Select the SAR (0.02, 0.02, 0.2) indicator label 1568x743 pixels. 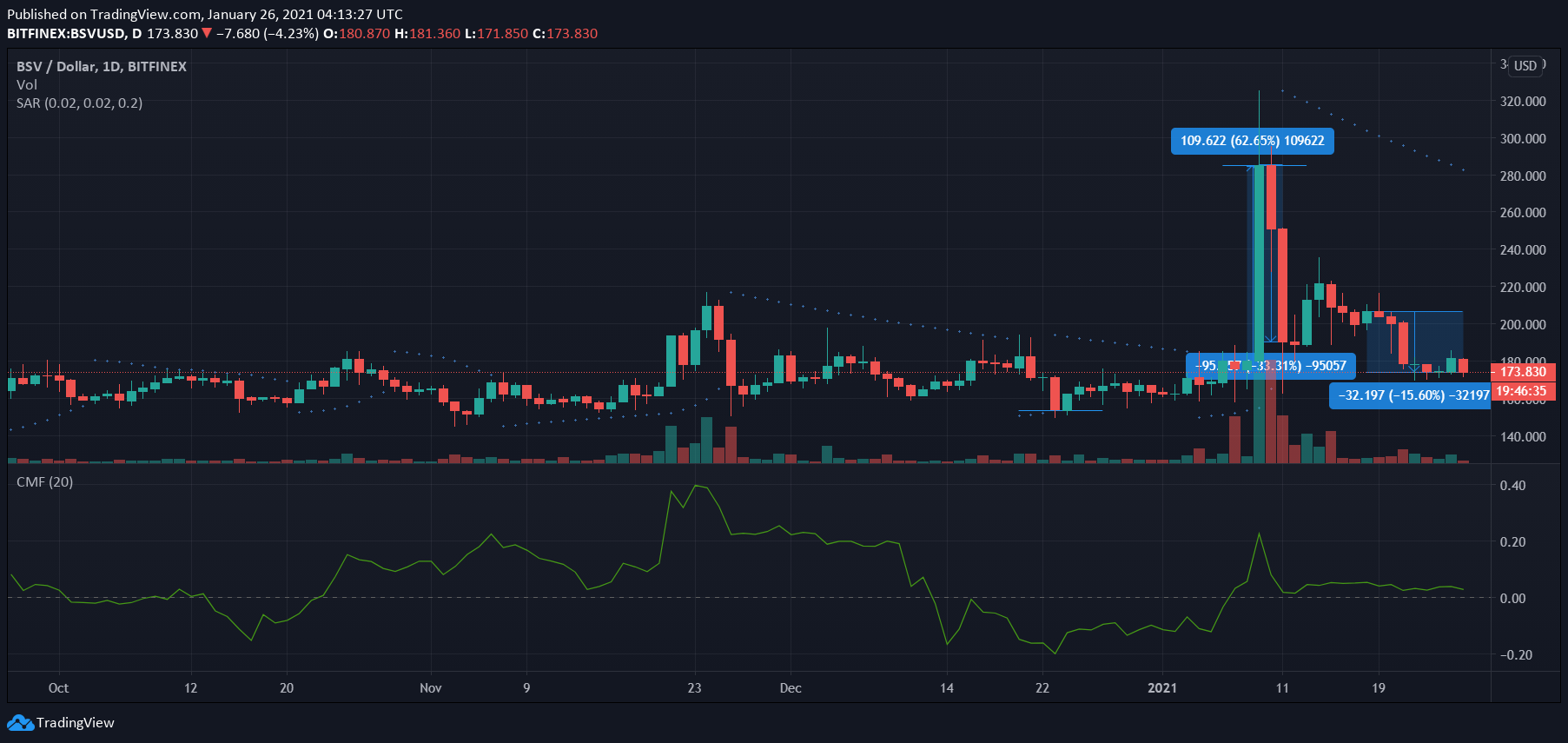[80, 103]
